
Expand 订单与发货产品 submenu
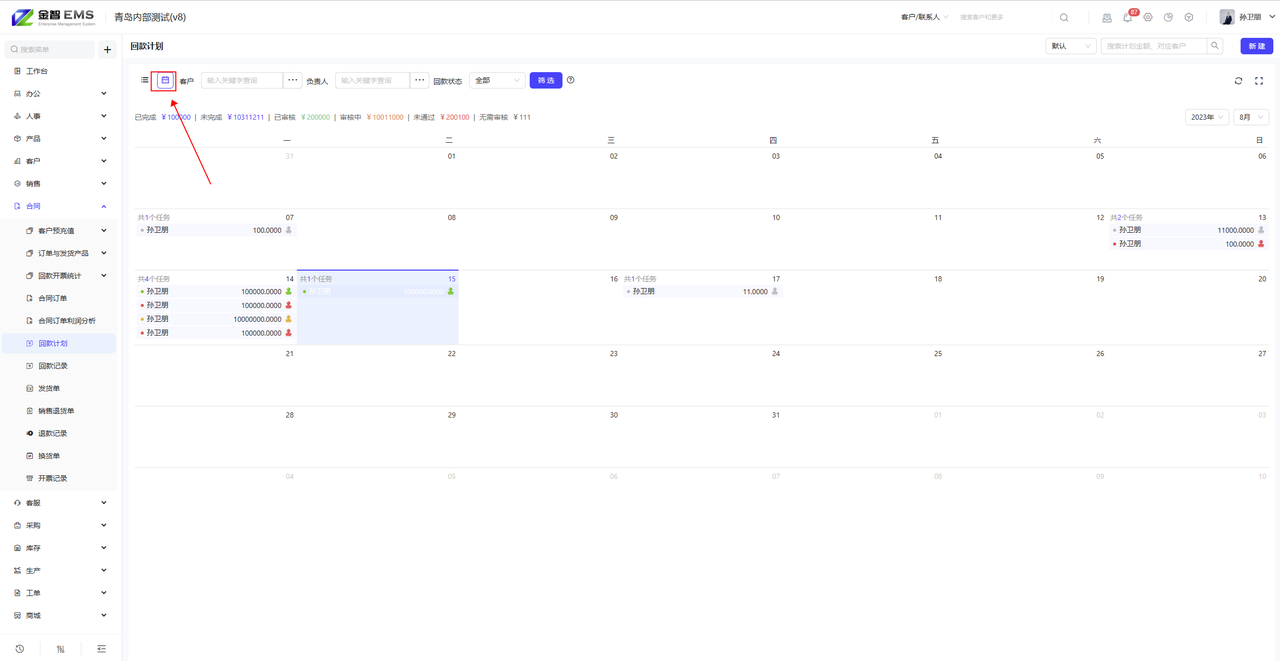(60, 253)
